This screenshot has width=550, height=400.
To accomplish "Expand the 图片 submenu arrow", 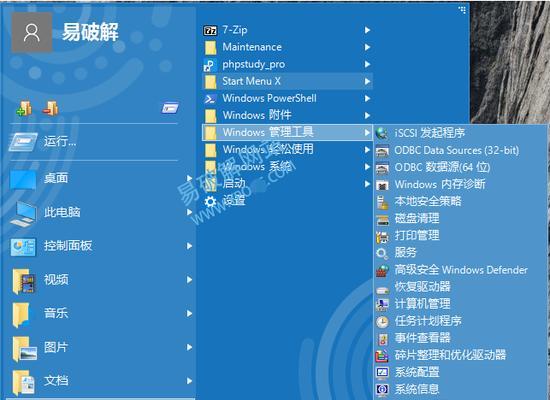I will 189,347.
